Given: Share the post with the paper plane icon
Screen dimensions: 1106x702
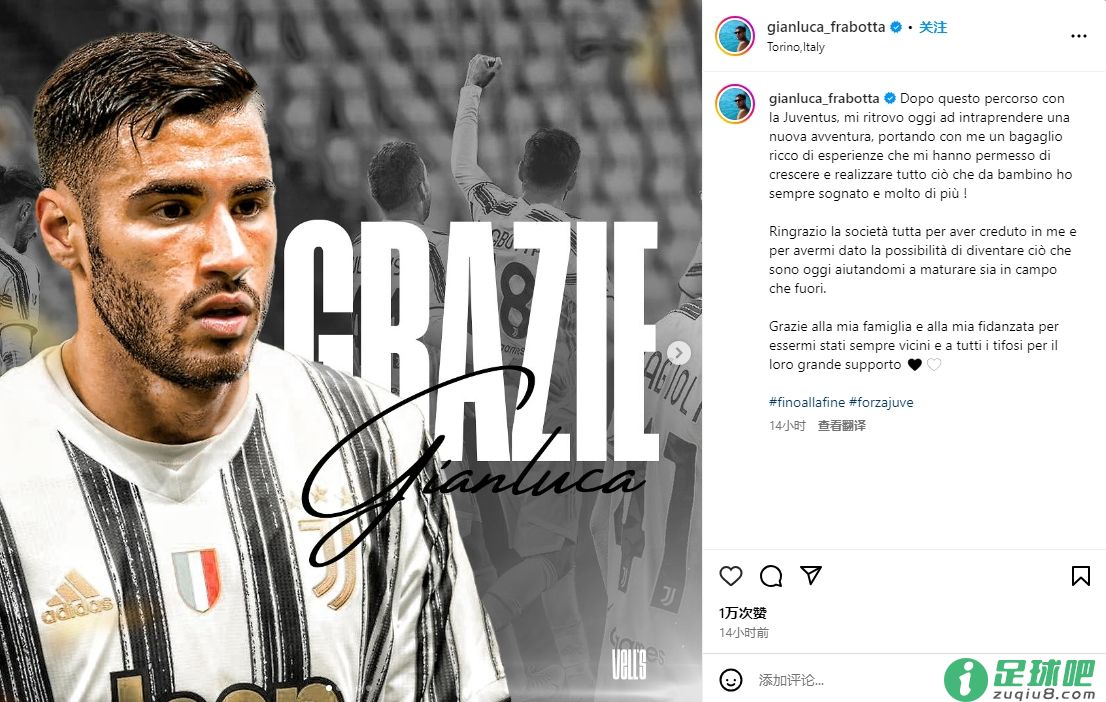Looking at the screenshot, I should click(811, 575).
